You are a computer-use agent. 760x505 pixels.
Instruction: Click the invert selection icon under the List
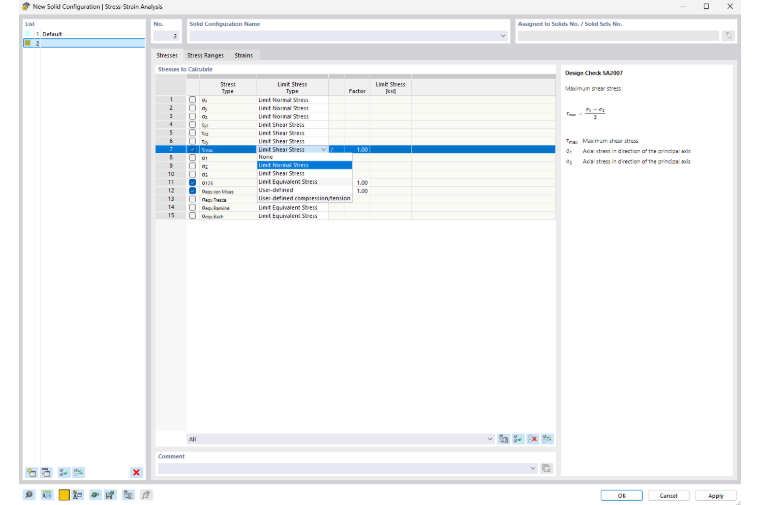click(79, 472)
